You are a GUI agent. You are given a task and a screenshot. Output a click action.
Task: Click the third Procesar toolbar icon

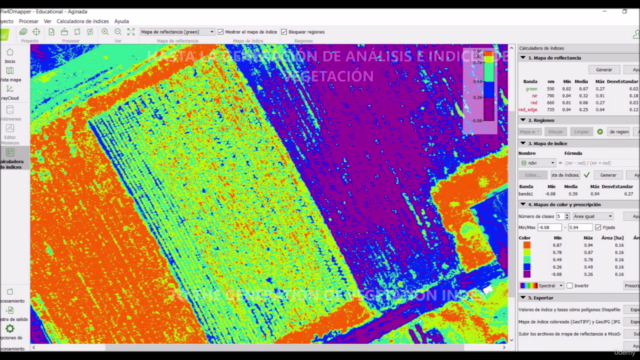(77, 32)
